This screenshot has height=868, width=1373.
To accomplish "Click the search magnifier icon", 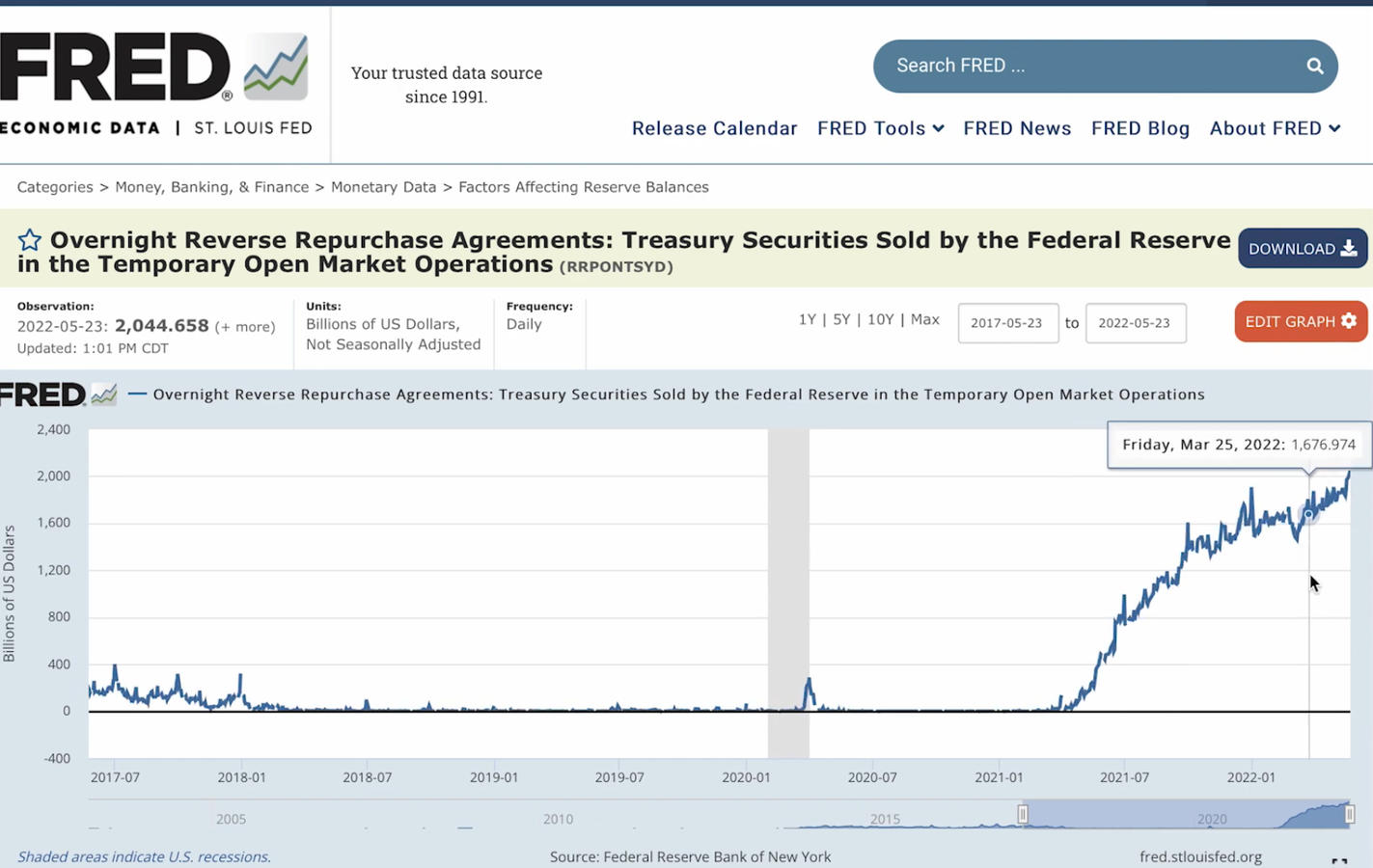I will [x=1314, y=66].
